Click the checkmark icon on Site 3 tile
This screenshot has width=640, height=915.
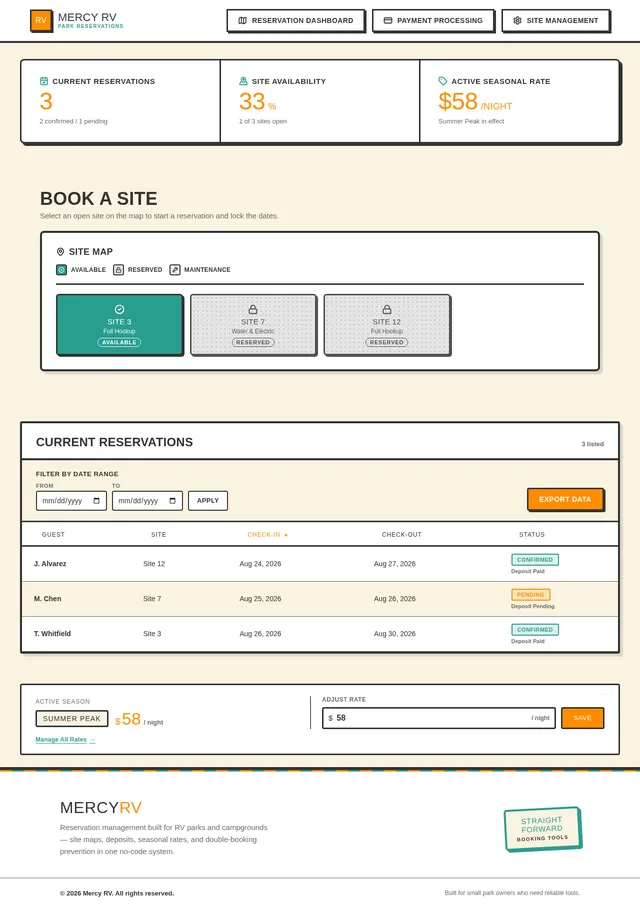120,309
